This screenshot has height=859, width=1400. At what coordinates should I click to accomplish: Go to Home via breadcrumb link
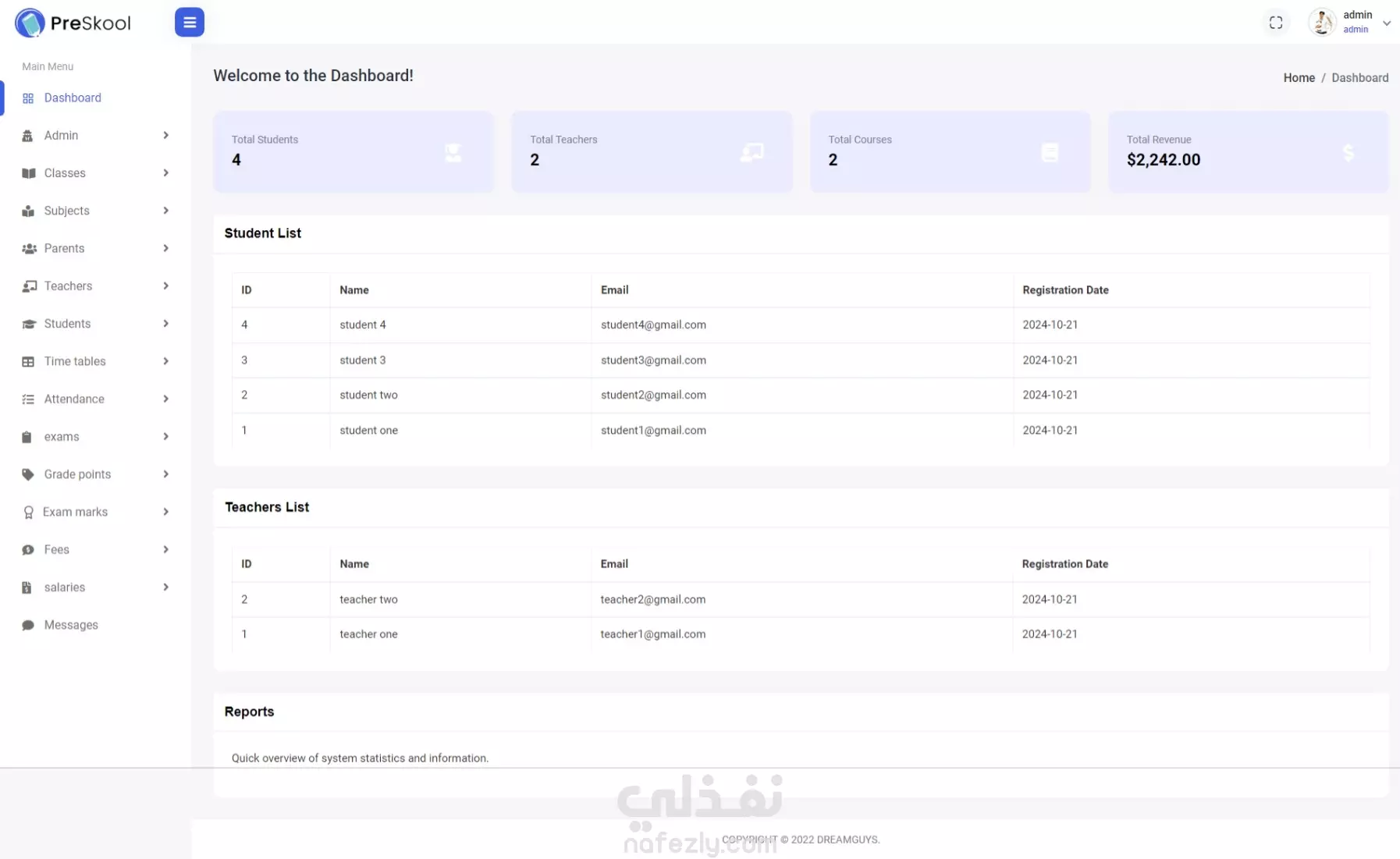tap(1299, 78)
